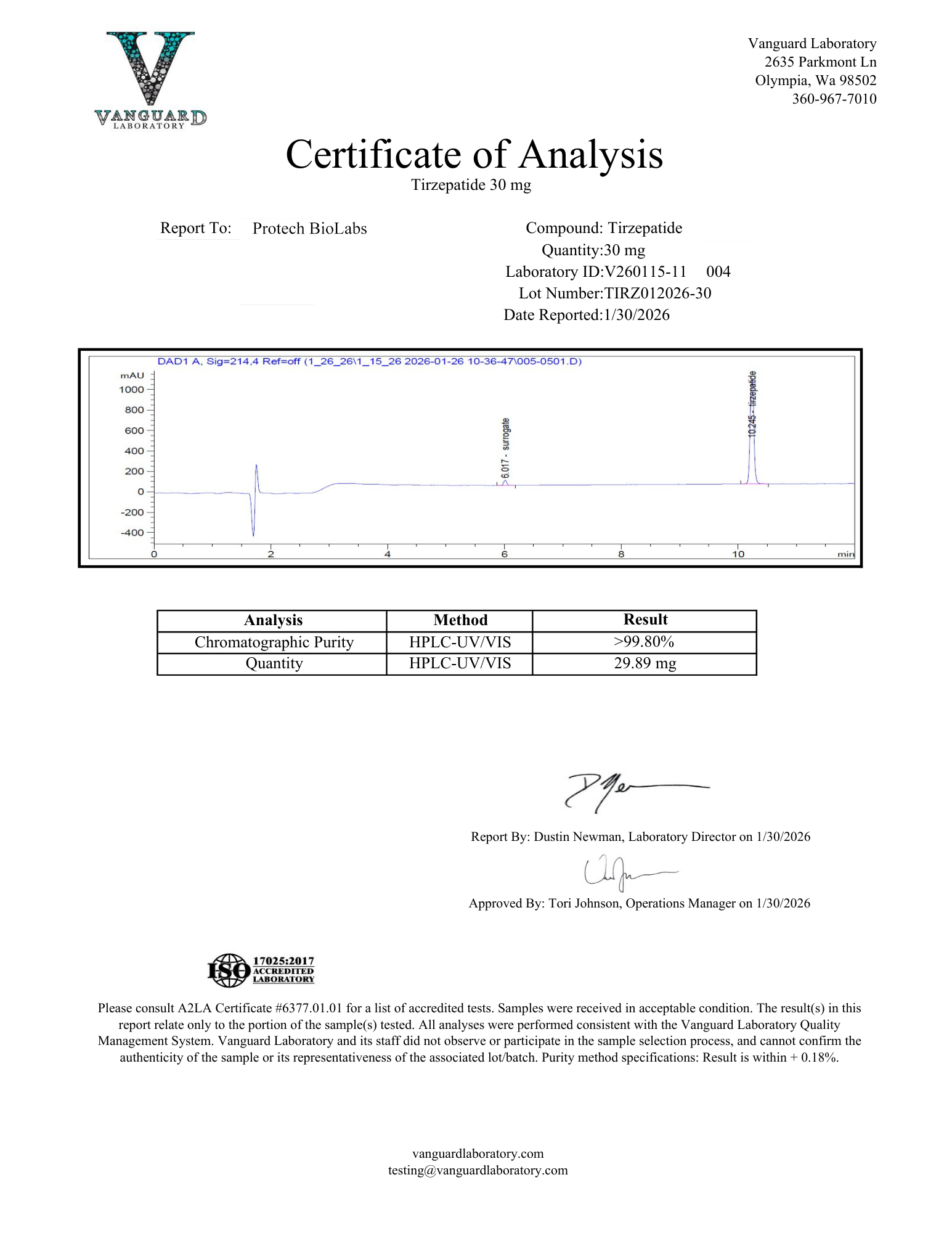Click the Analysis column header
The height and width of the screenshot is (1233, 952).
(x=273, y=620)
